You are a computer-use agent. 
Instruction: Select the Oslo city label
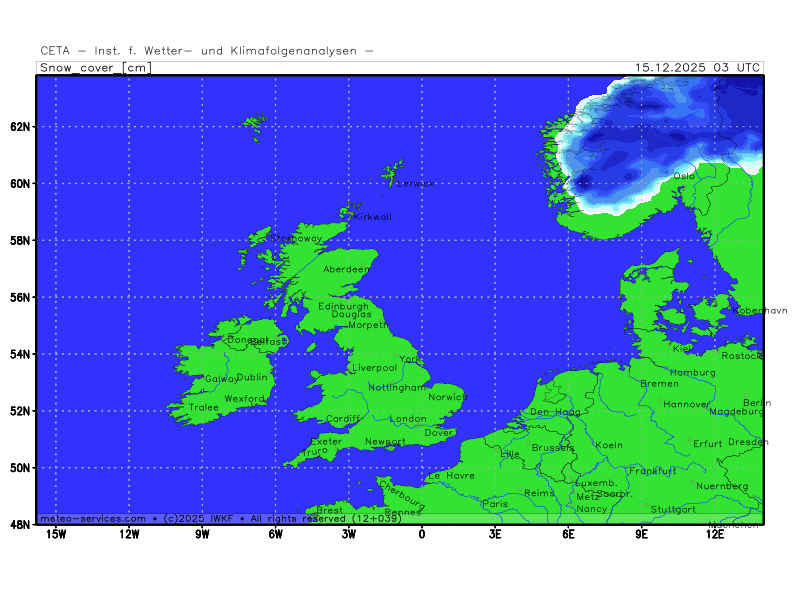[x=684, y=176]
